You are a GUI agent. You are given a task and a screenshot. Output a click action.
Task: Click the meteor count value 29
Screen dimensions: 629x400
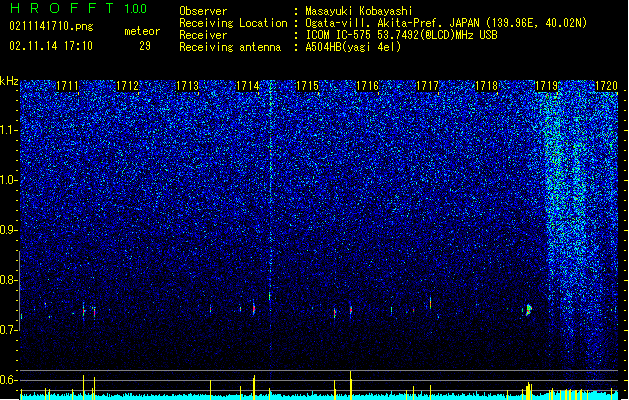pyautogui.click(x=145, y=46)
